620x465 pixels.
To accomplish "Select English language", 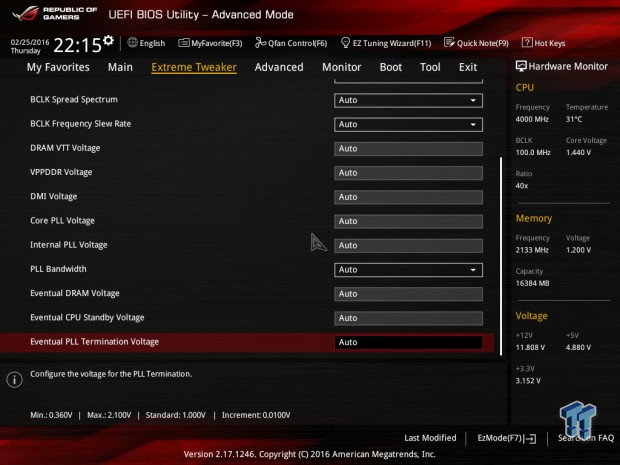I will [x=152, y=43].
